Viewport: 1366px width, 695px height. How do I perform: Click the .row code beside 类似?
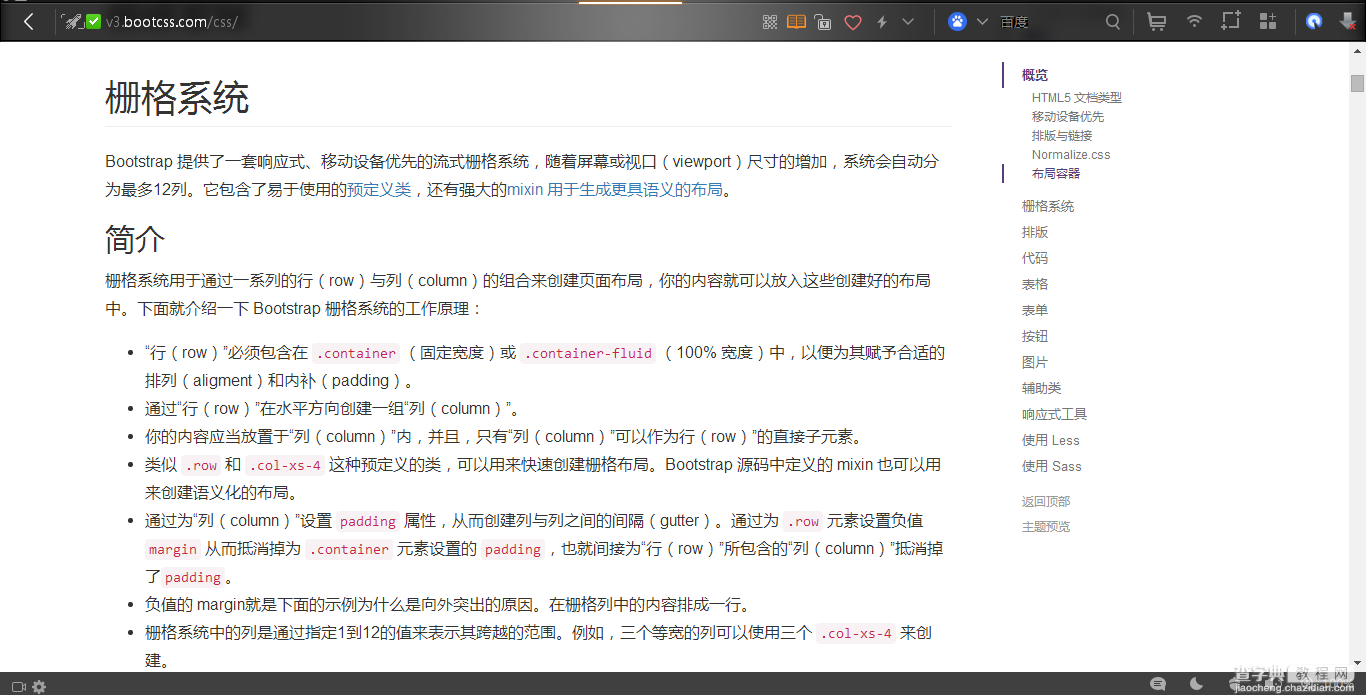tap(201, 465)
